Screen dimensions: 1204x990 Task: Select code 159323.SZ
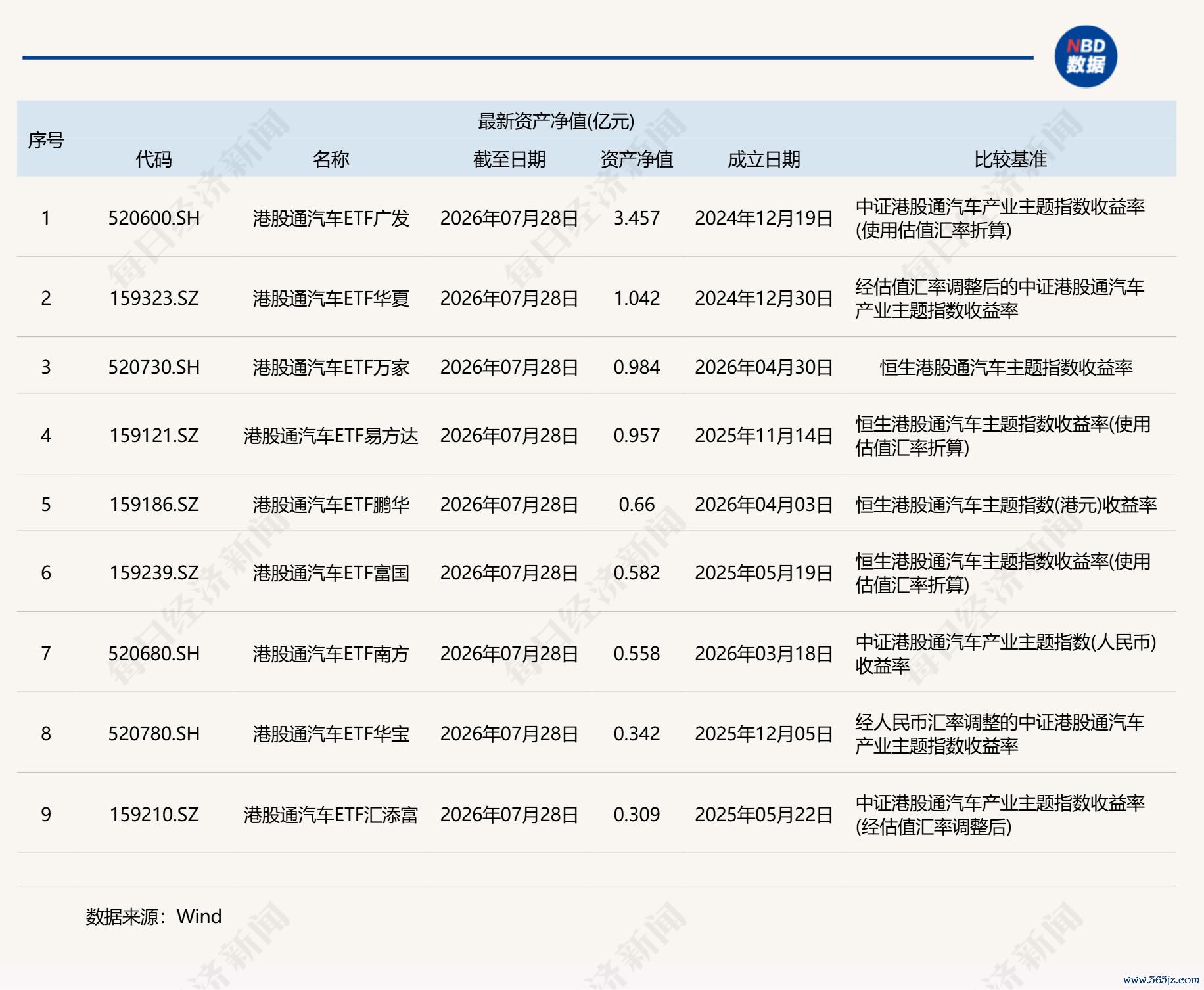pyautogui.click(x=154, y=298)
